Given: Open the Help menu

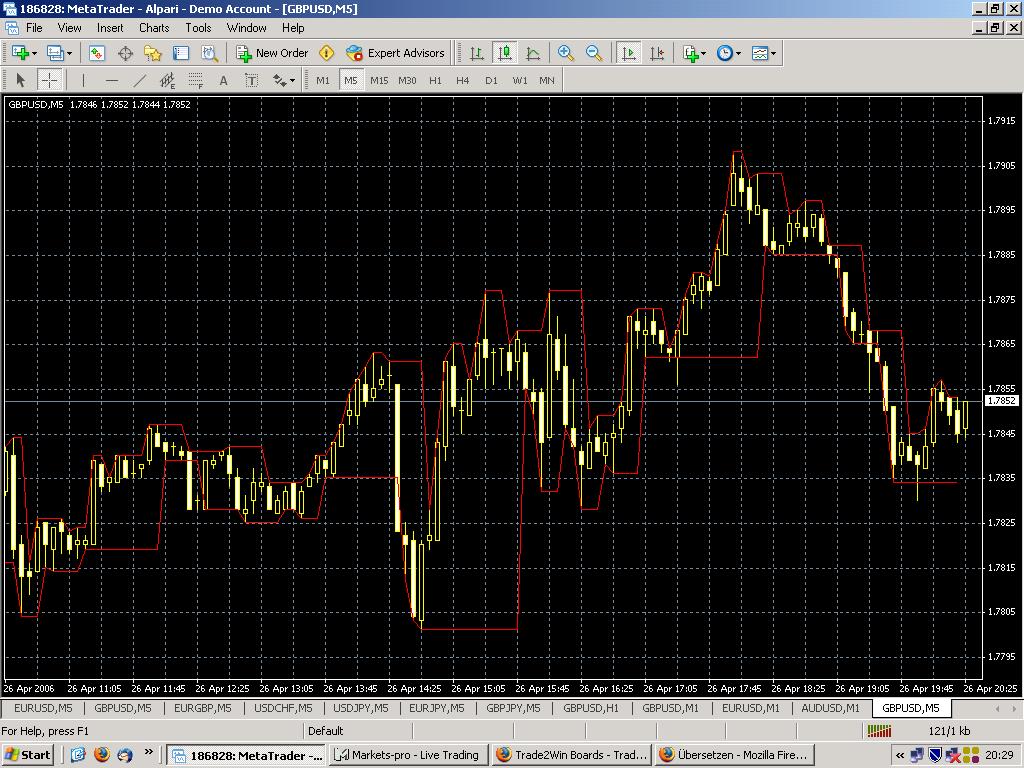Looking at the screenshot, I should [x=293, y=27].
